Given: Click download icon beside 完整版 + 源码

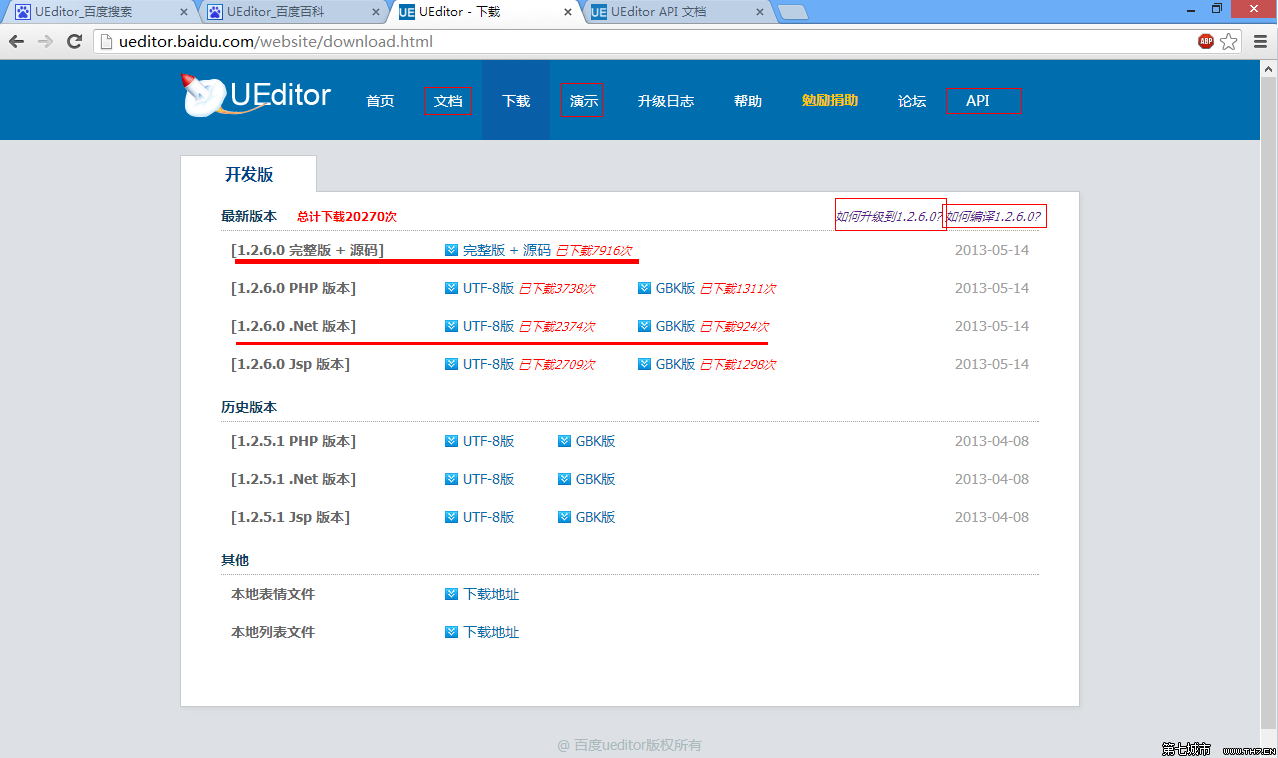Looking at the screenshot, I should pyautogui.click(x=451, y=250).
